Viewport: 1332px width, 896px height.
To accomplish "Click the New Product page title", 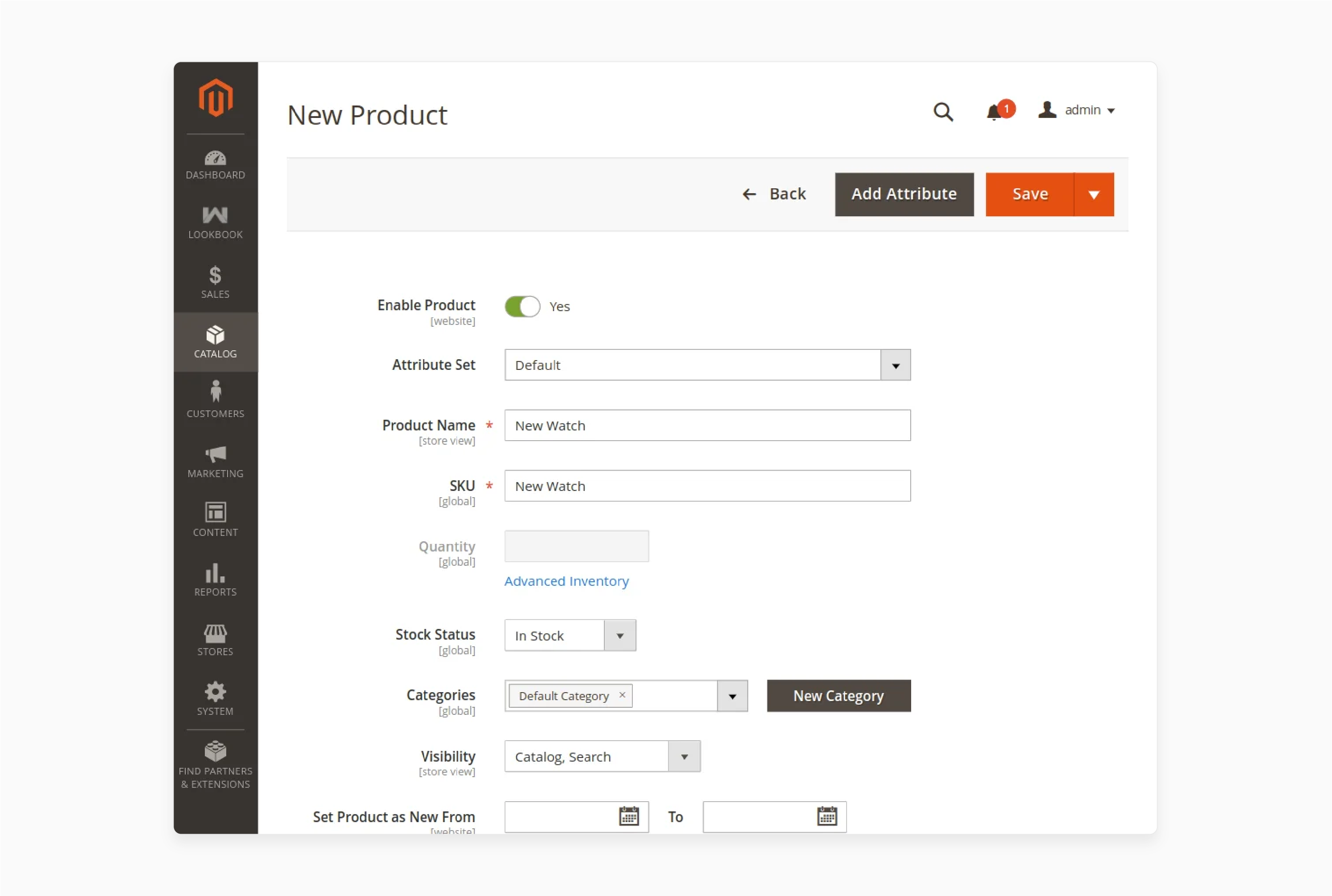I will pyautogui.click(x=367, y=115).
